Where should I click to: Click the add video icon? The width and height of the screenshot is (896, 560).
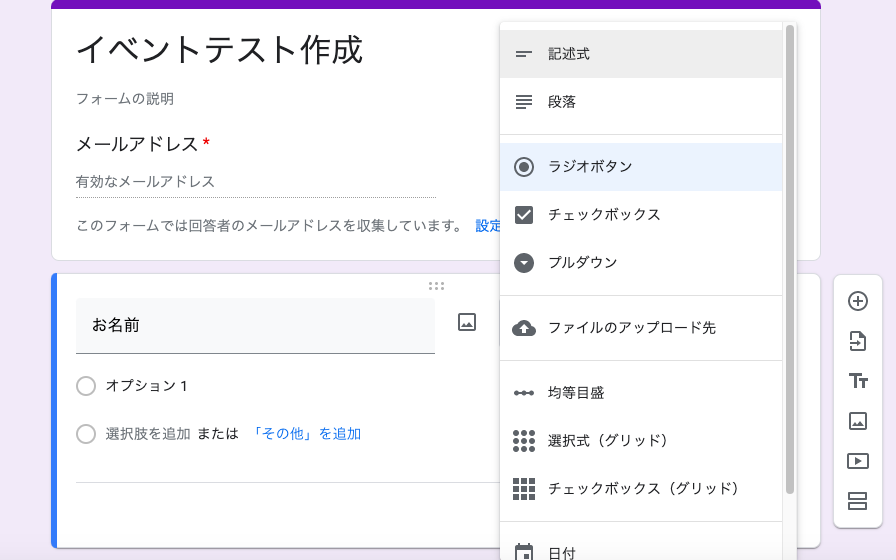(858, 461)
